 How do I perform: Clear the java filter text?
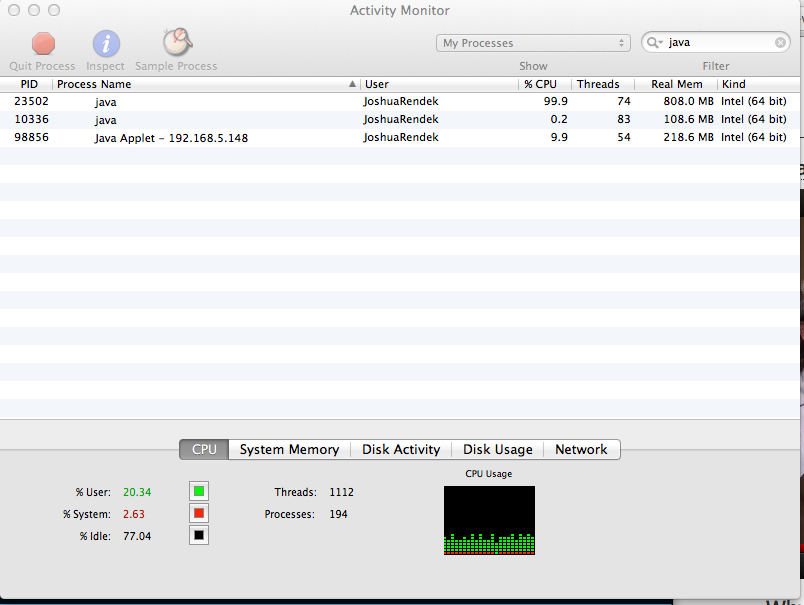coord(780,43)
